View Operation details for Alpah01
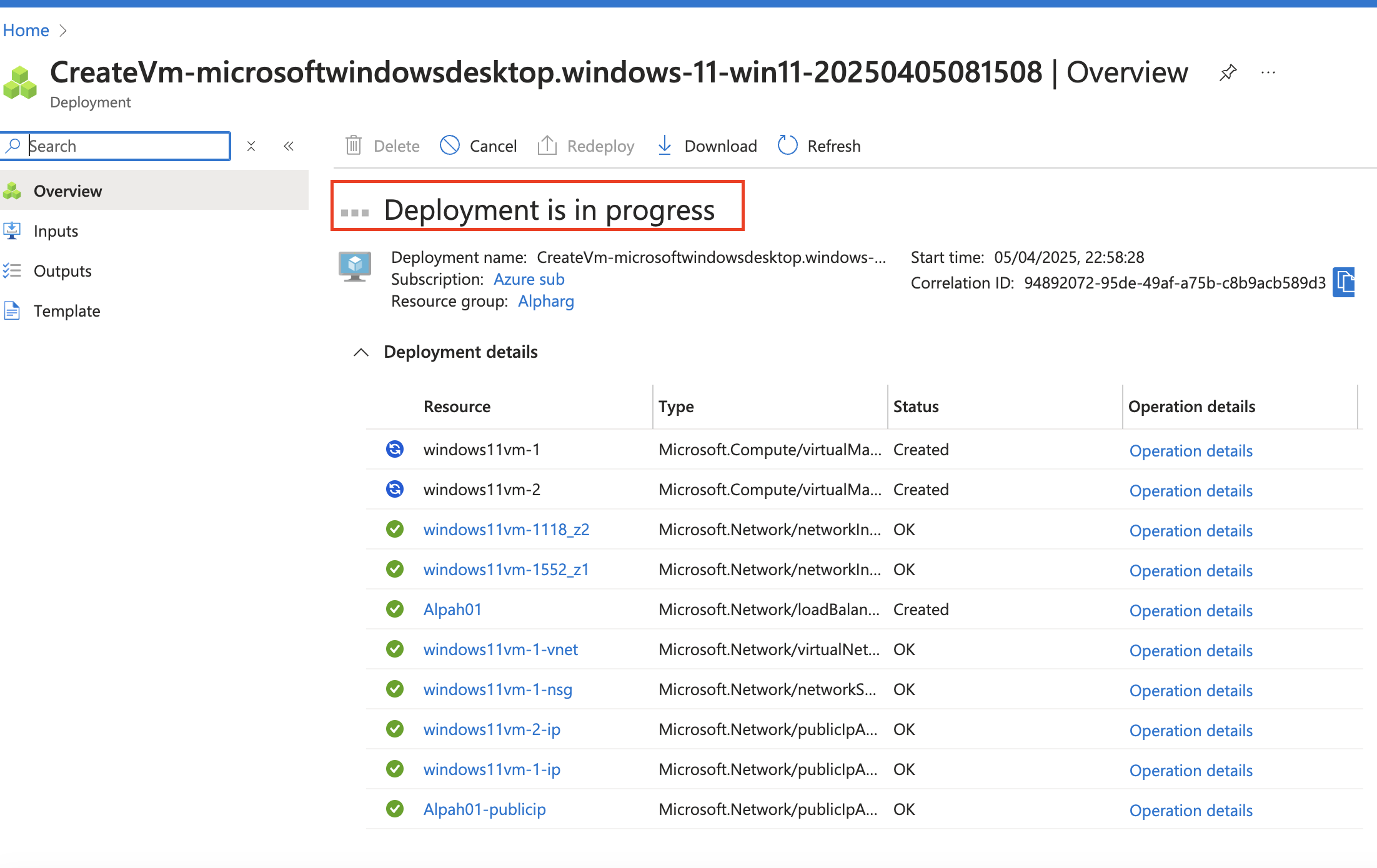 [1191, 611]
